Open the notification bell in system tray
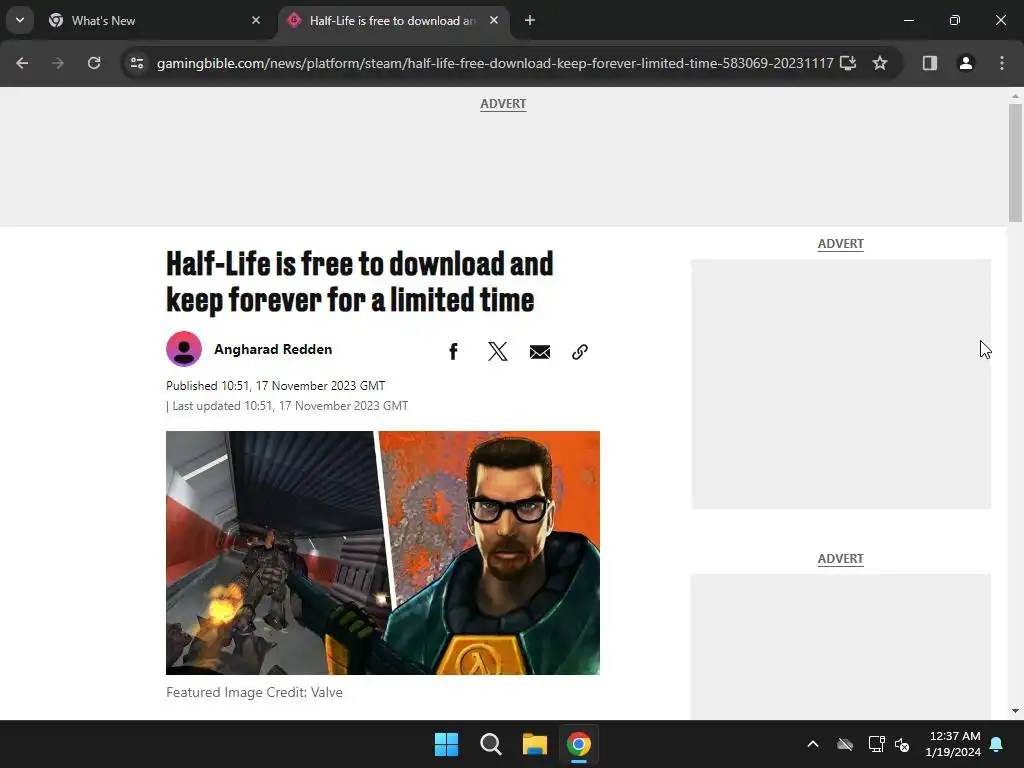Viewport: 1024px width, 768px height. (x=997, y=744)
